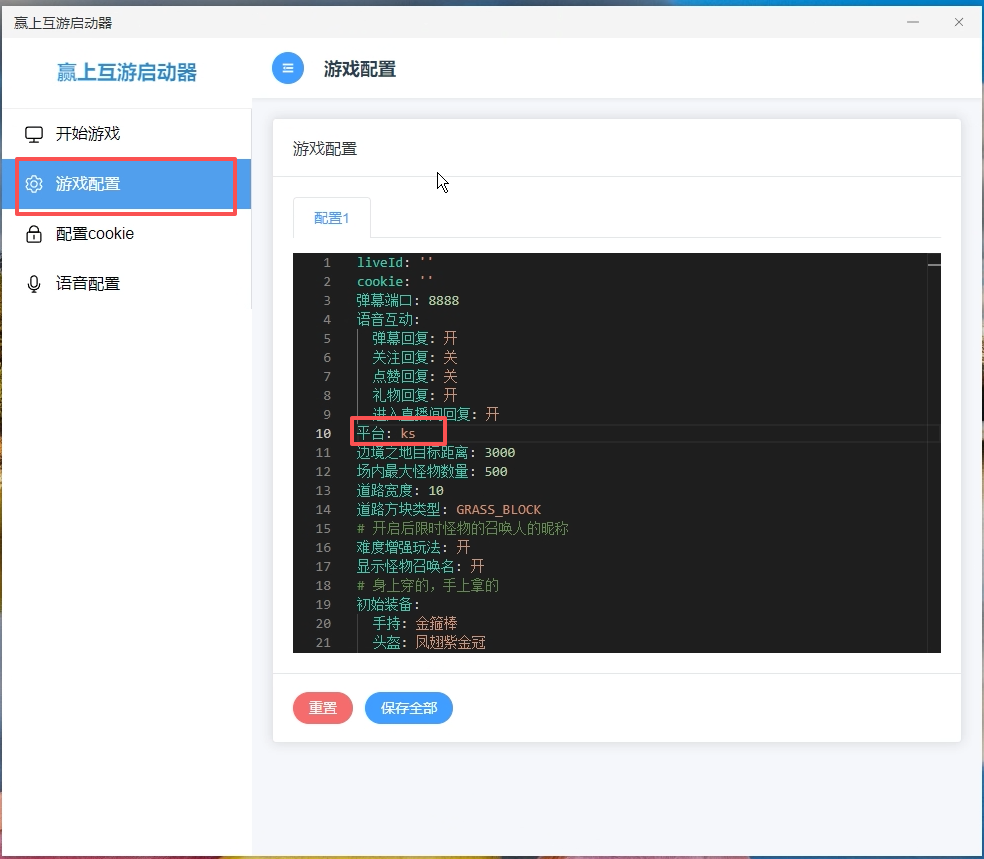Click the 道路方块类型 GRASS_BLOCK value
This screenshot has height=859, width=984.
click(498, 509)
